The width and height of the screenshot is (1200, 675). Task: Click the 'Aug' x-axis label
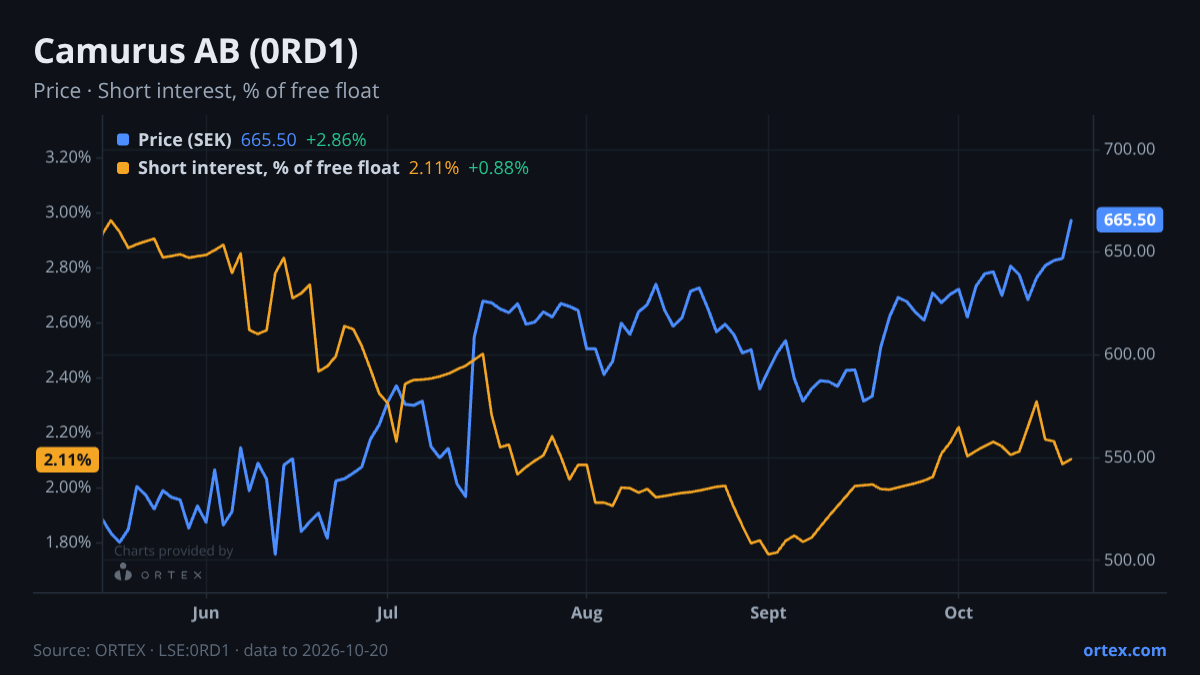587,613
